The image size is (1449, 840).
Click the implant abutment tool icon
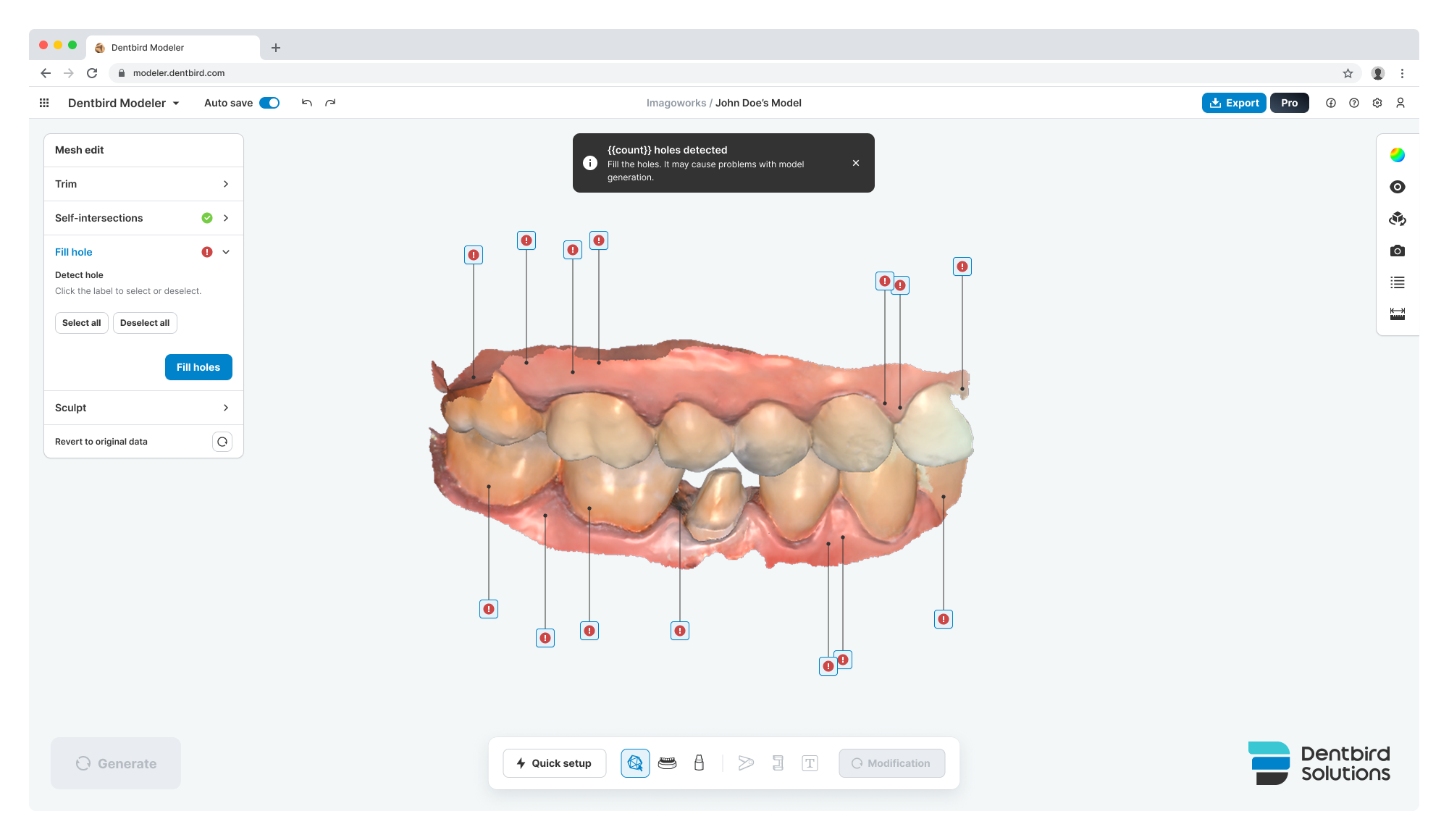point(699,763)
